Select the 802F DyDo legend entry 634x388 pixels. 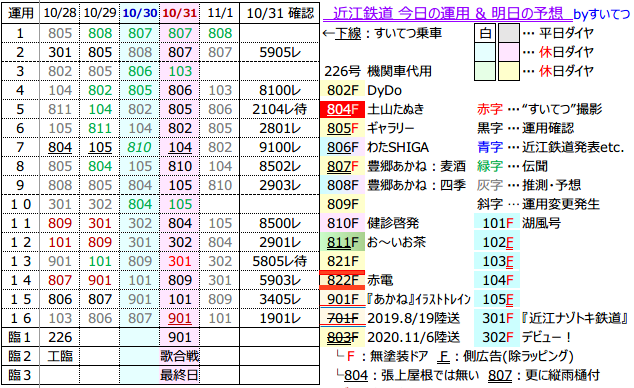(x=342, y=90)
